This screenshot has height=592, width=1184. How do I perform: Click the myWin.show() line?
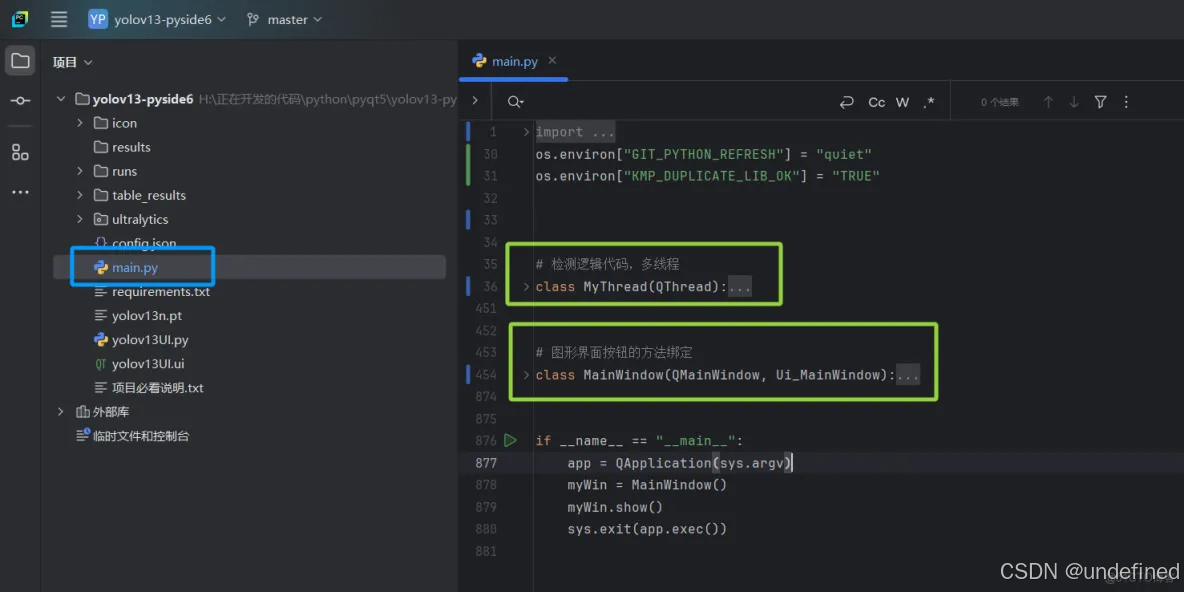(615, 507)
